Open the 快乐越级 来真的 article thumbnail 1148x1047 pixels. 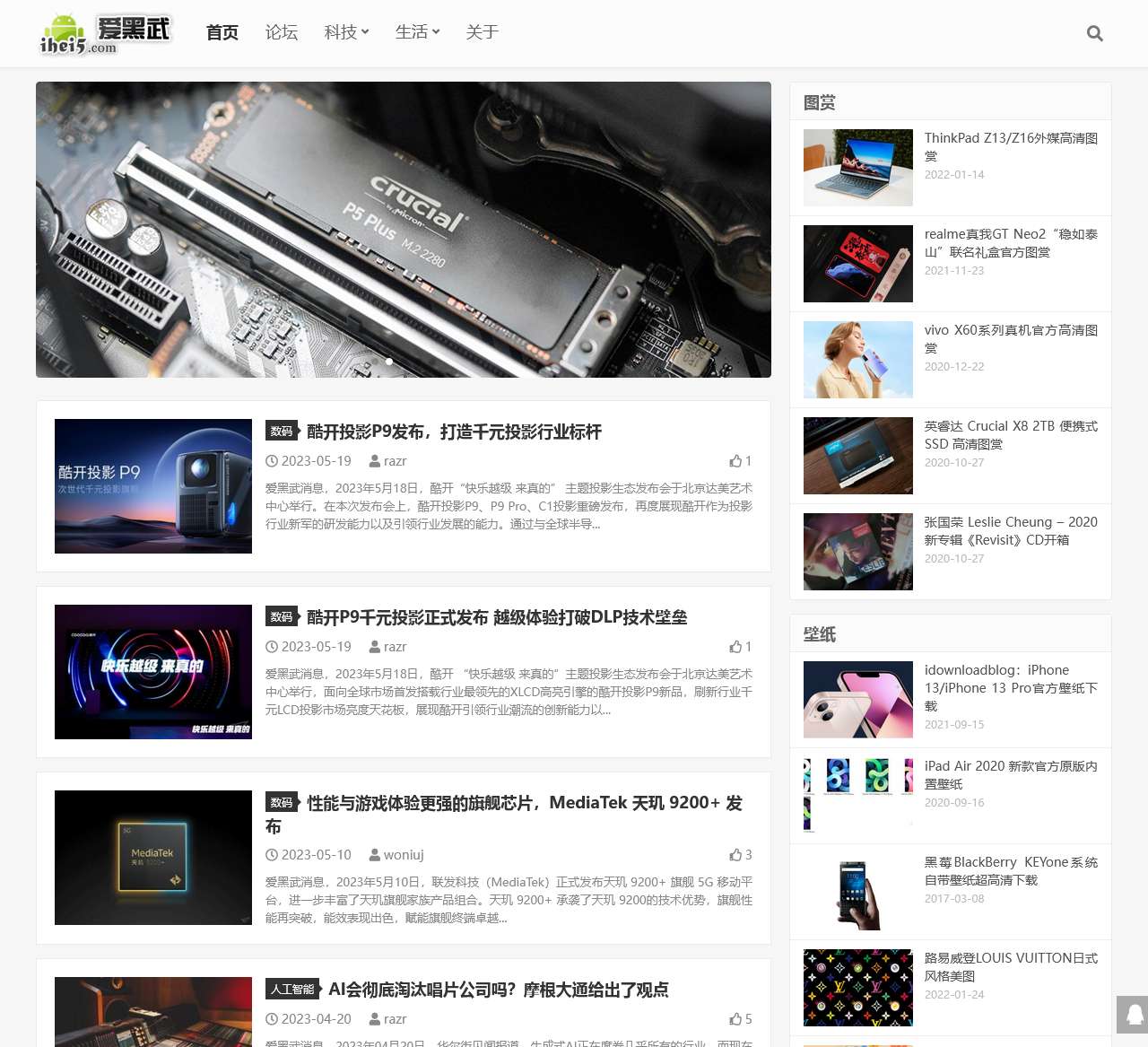[x=153, y=672]
